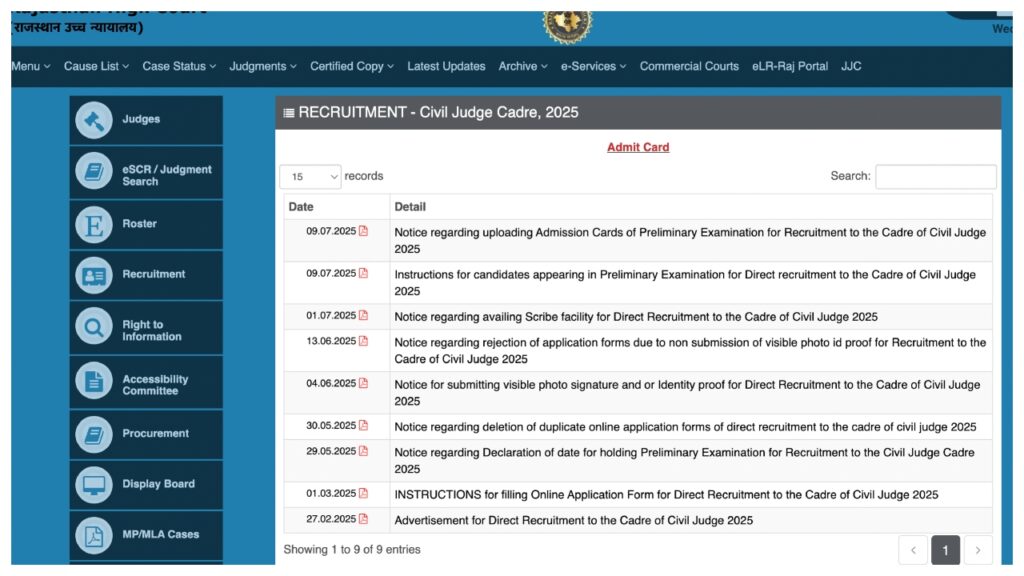
Task: Change records per page dropdown from 15
Action: coord(309,176)
